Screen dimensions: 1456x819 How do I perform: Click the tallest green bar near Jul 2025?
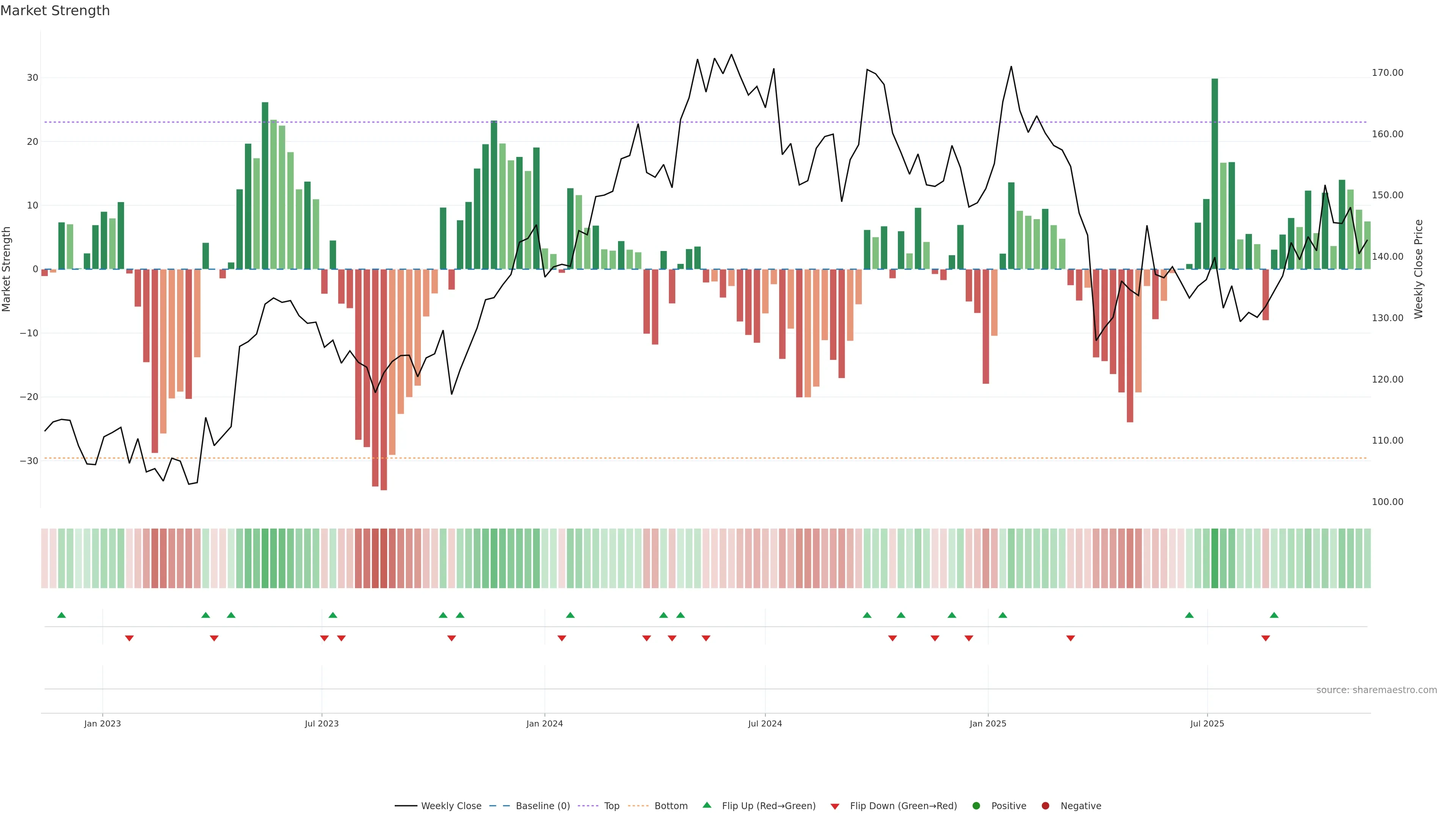[1214, 169]
